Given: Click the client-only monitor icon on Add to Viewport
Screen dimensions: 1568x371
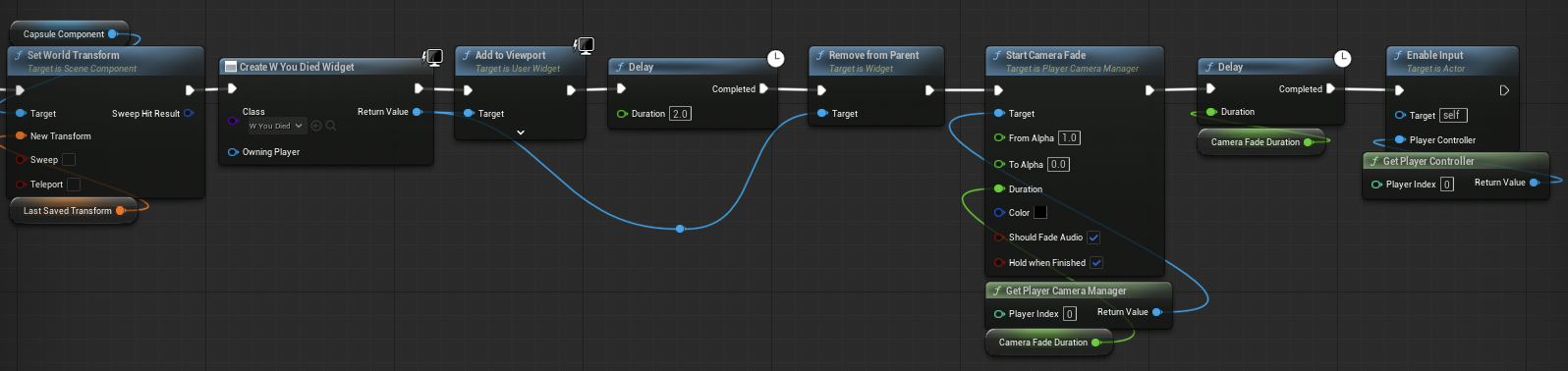Looking at the screenshot, I should (584, 45).
